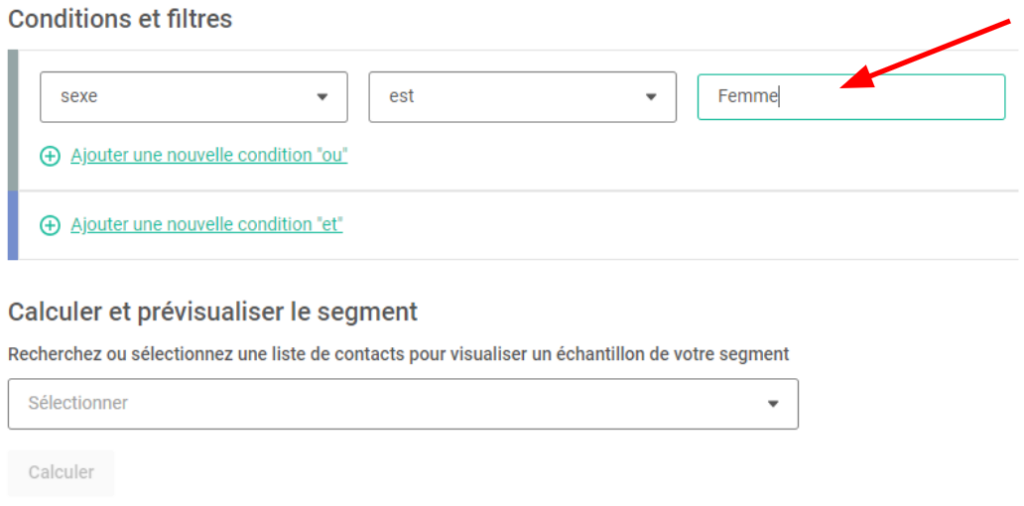This screenshot has height=506, width=1024.
Task: Open the "est" operator dropdown
Action: tap(522, 97)
